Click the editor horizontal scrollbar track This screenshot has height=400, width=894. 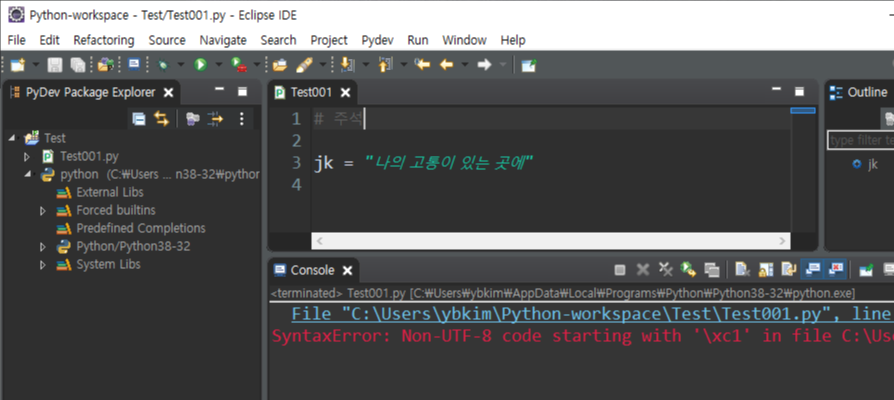(x=551, y=240)
